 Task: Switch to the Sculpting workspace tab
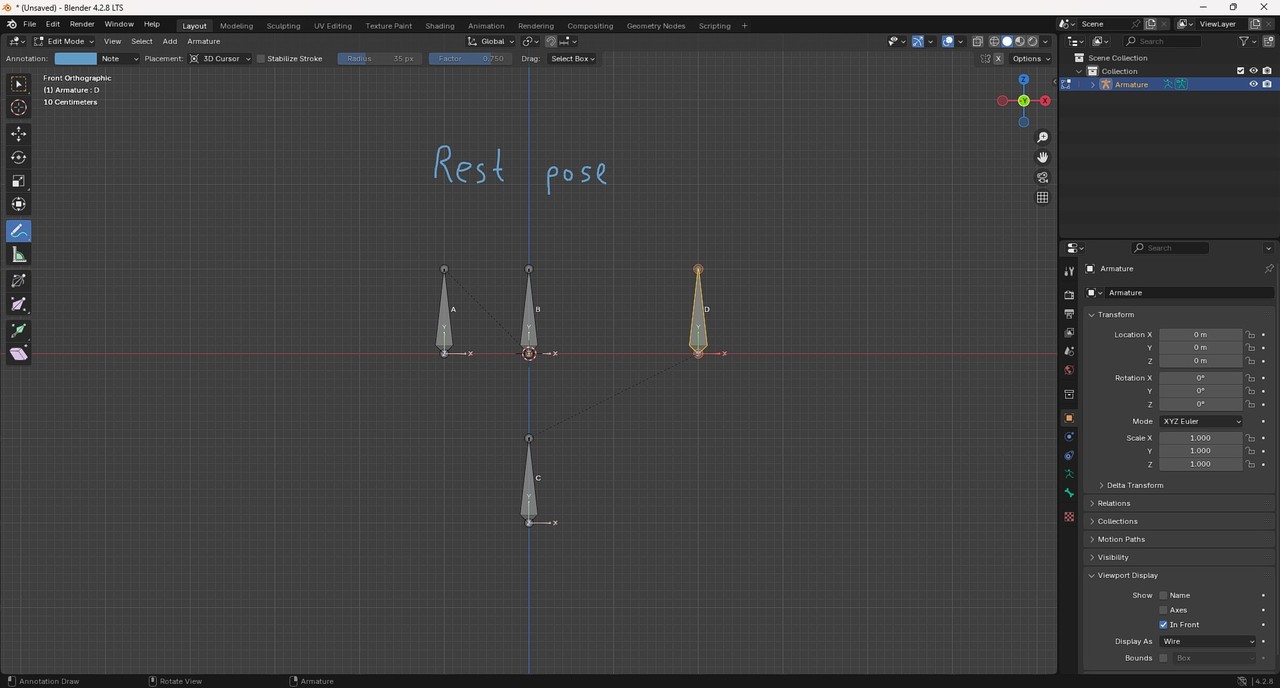(283, 25)
